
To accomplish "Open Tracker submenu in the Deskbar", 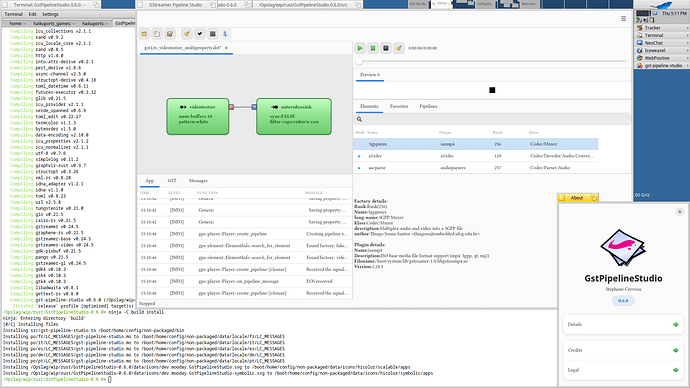I will click(x=662, y=28).
